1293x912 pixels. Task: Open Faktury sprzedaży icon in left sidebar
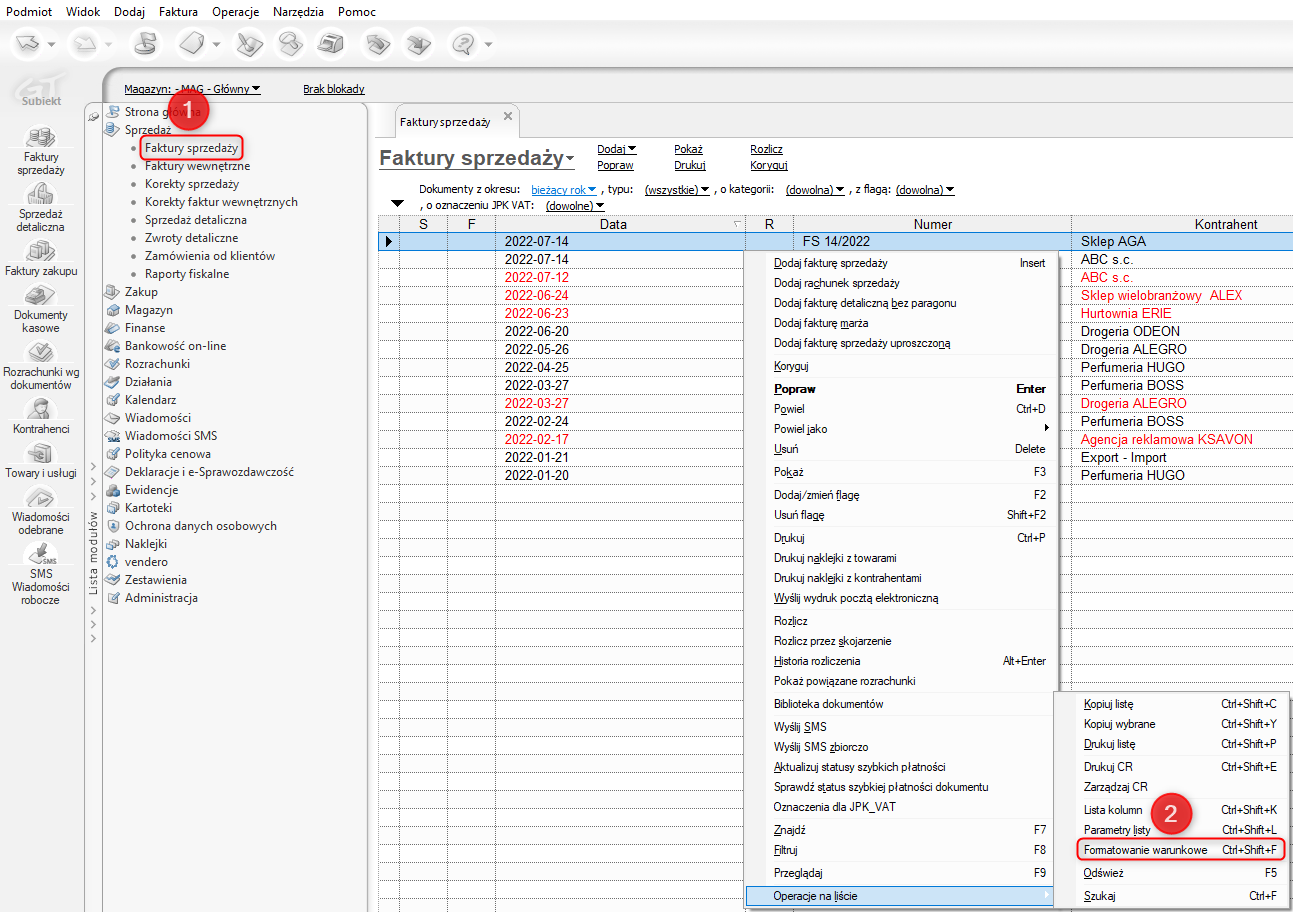(x=38, y=138)
